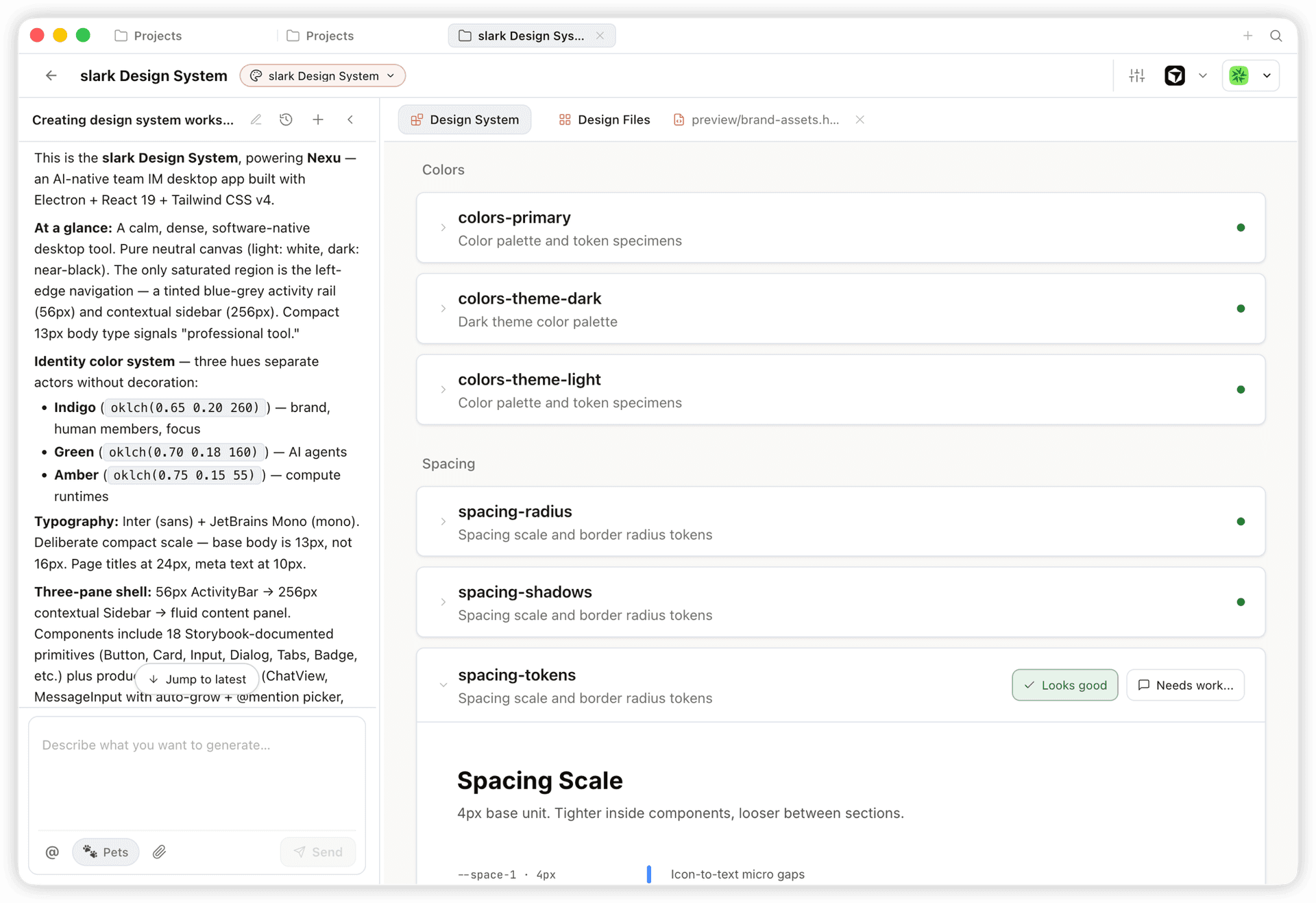Viewport: 1316px width, 903px height.
Task: Click the oklch(0.75 0.15 55) code
Action: coord(183,474)
